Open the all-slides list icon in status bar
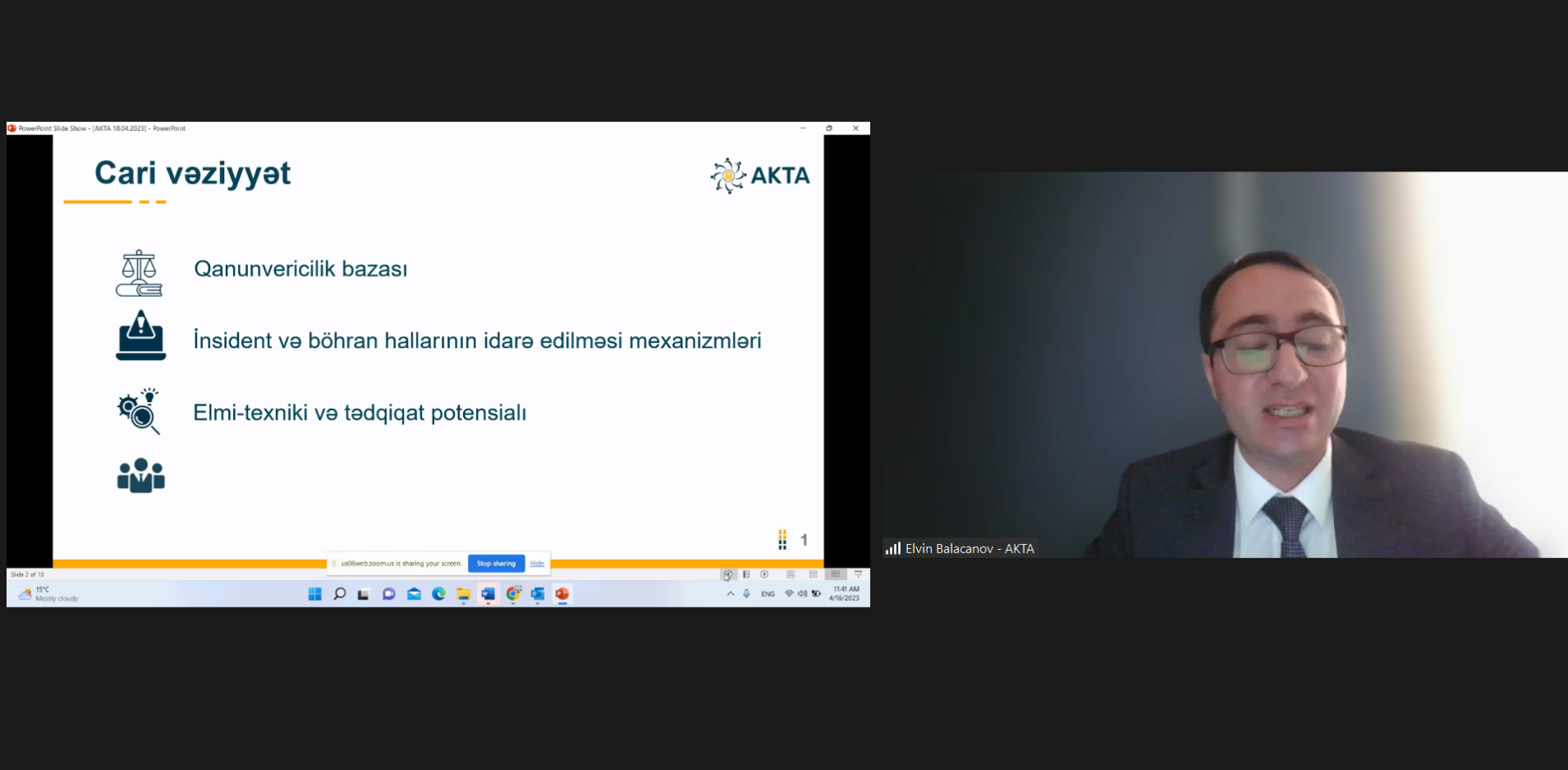 click(747, 575)
